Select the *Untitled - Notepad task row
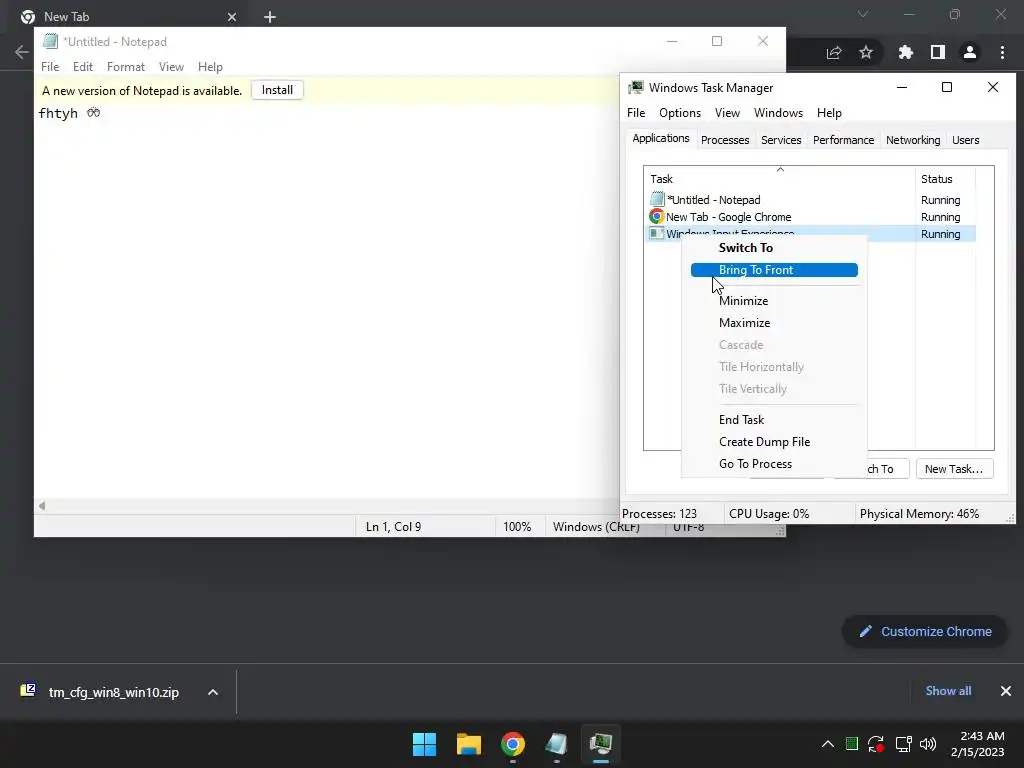The width and height of the screenshot is (1024, 768). tap(810, 200)
